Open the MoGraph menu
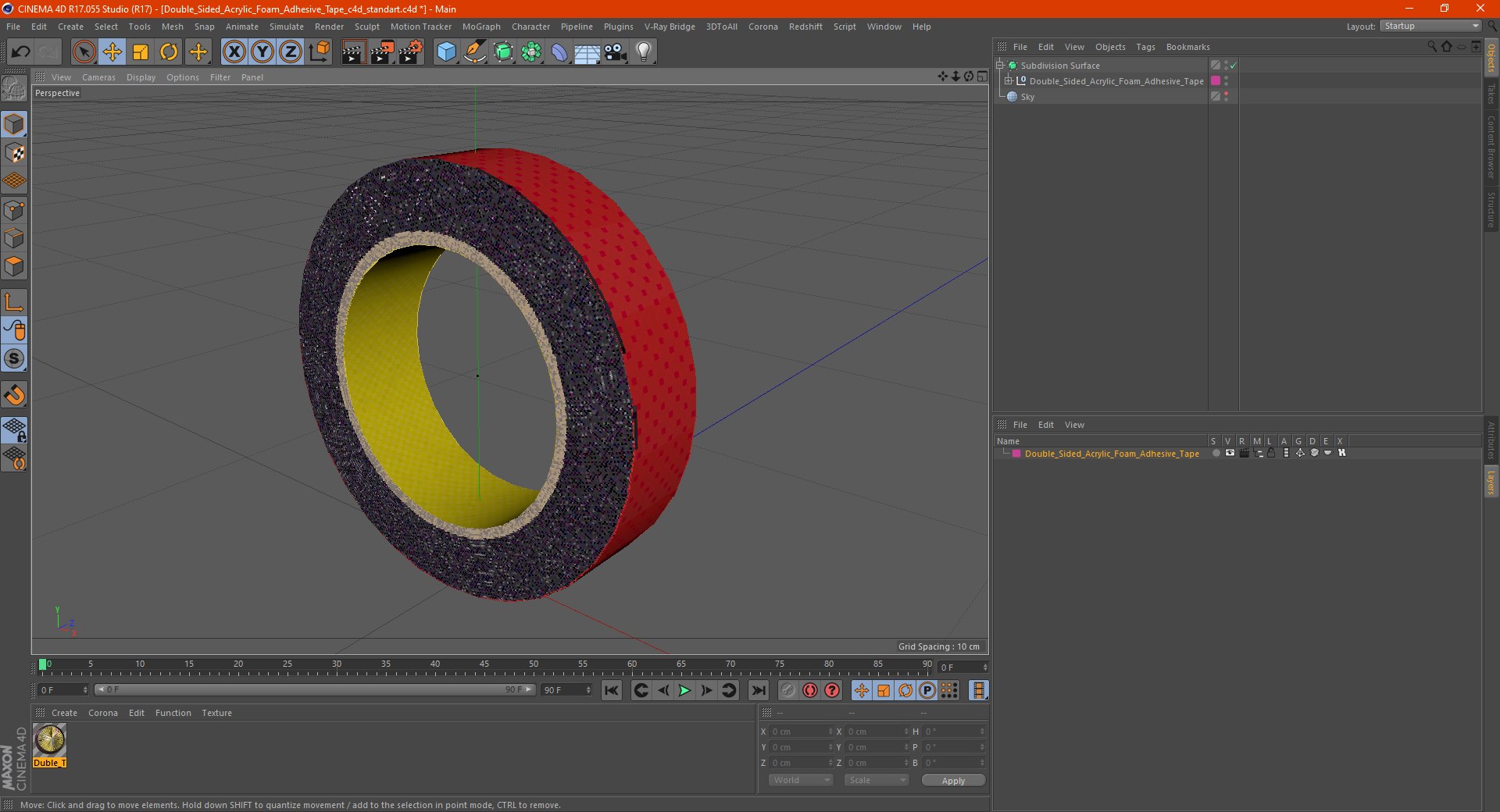This screenshot has width=1500, height=812. click(x=480, y=27)
